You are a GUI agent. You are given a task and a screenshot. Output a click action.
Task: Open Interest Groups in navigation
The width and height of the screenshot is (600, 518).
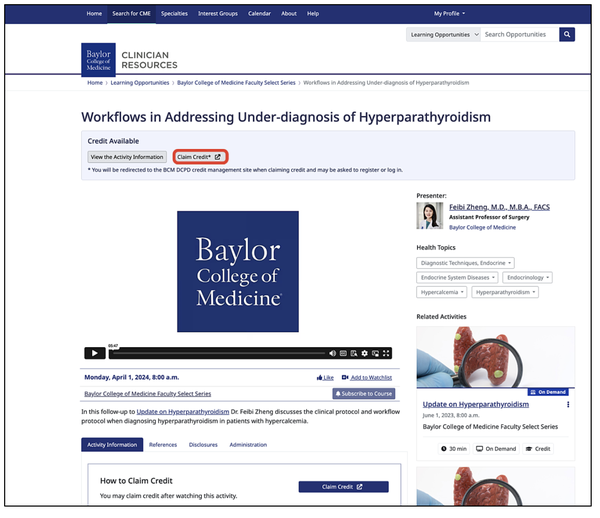218,13
